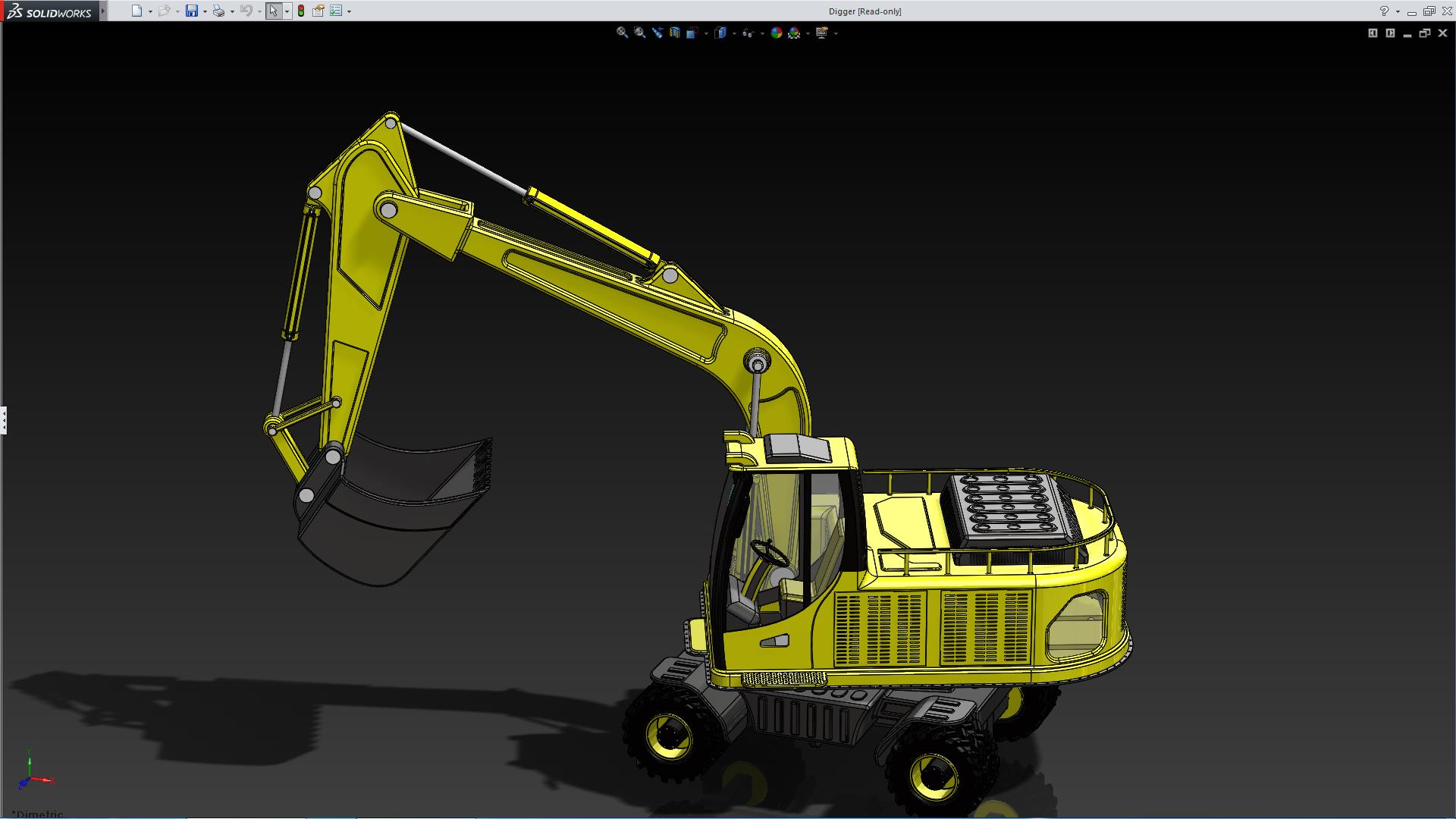The height and width of the screenshot is (819, 1456).
Task: Toggle the Select cursor tool
Action: [273, 11]
